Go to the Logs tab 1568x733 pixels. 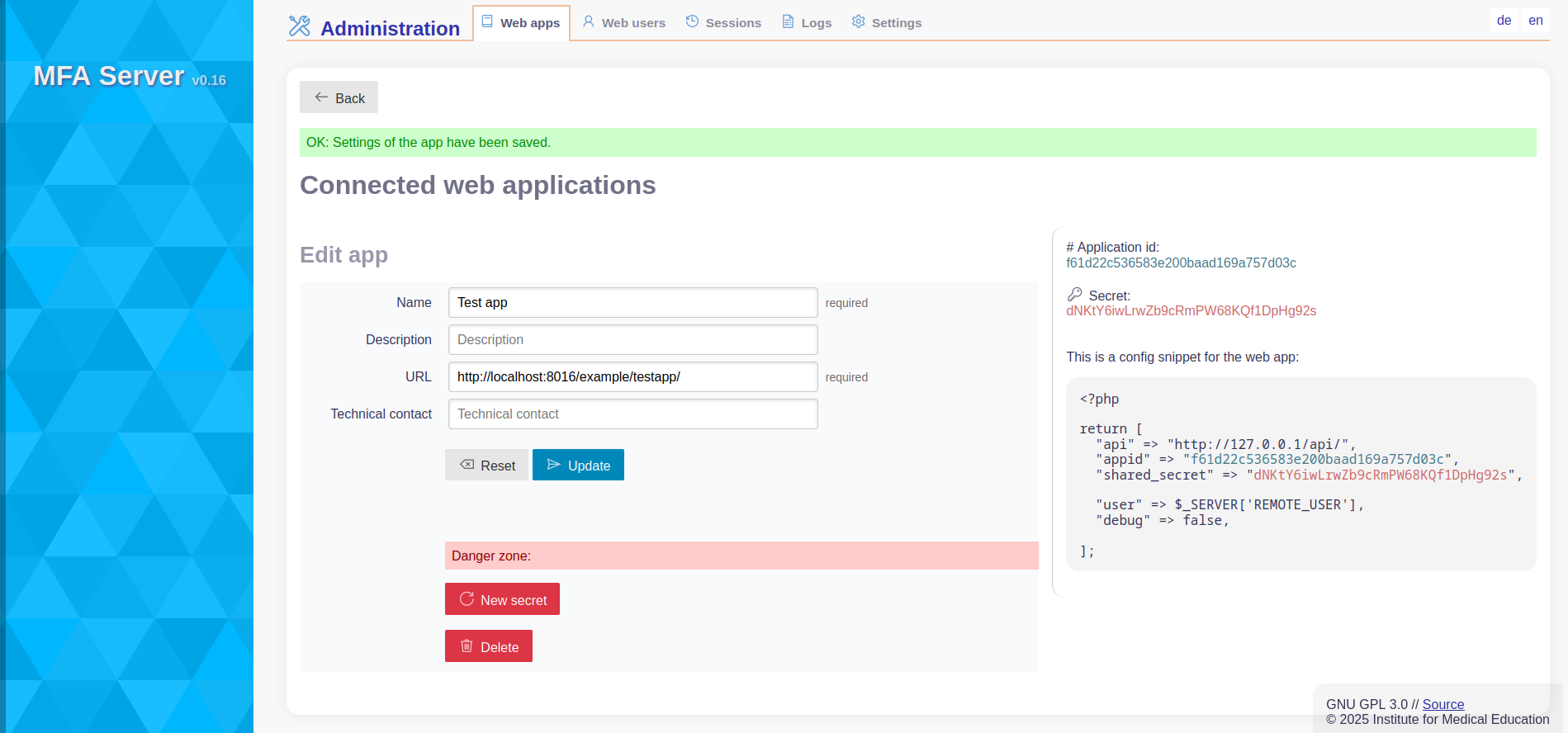point(807,22)
